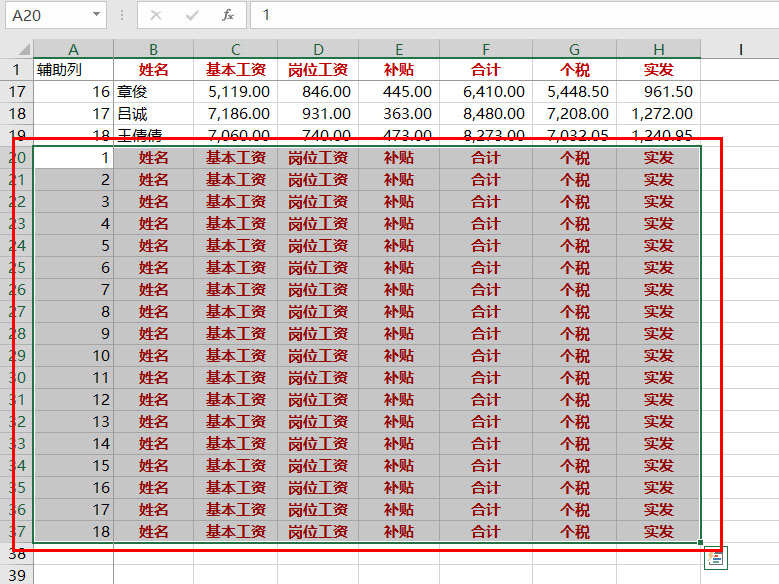Click cell with value 5,448.50
This screenshot has height=584, width=779.
click(x=574, y=91)
